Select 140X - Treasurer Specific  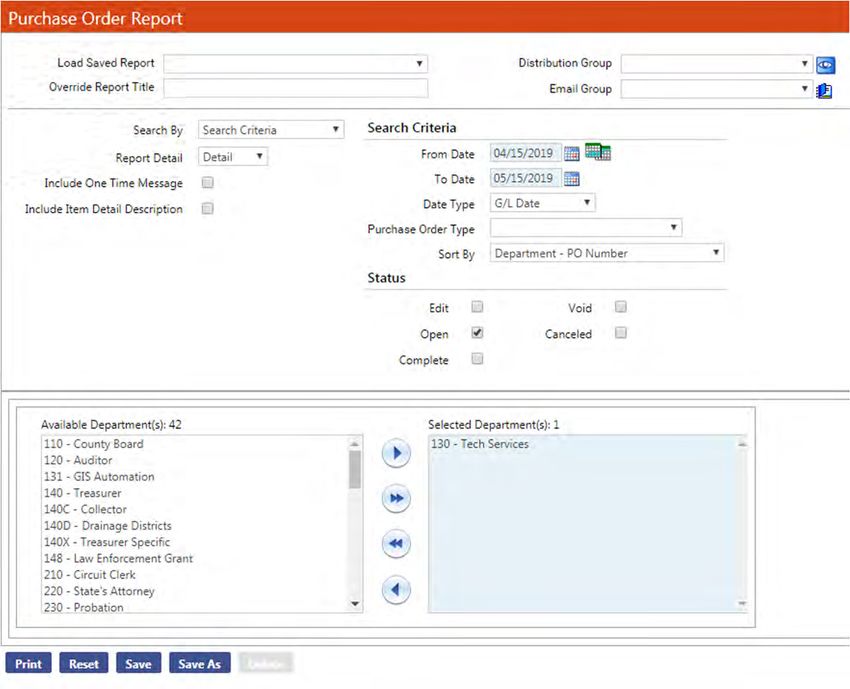[x=107, y=542]
